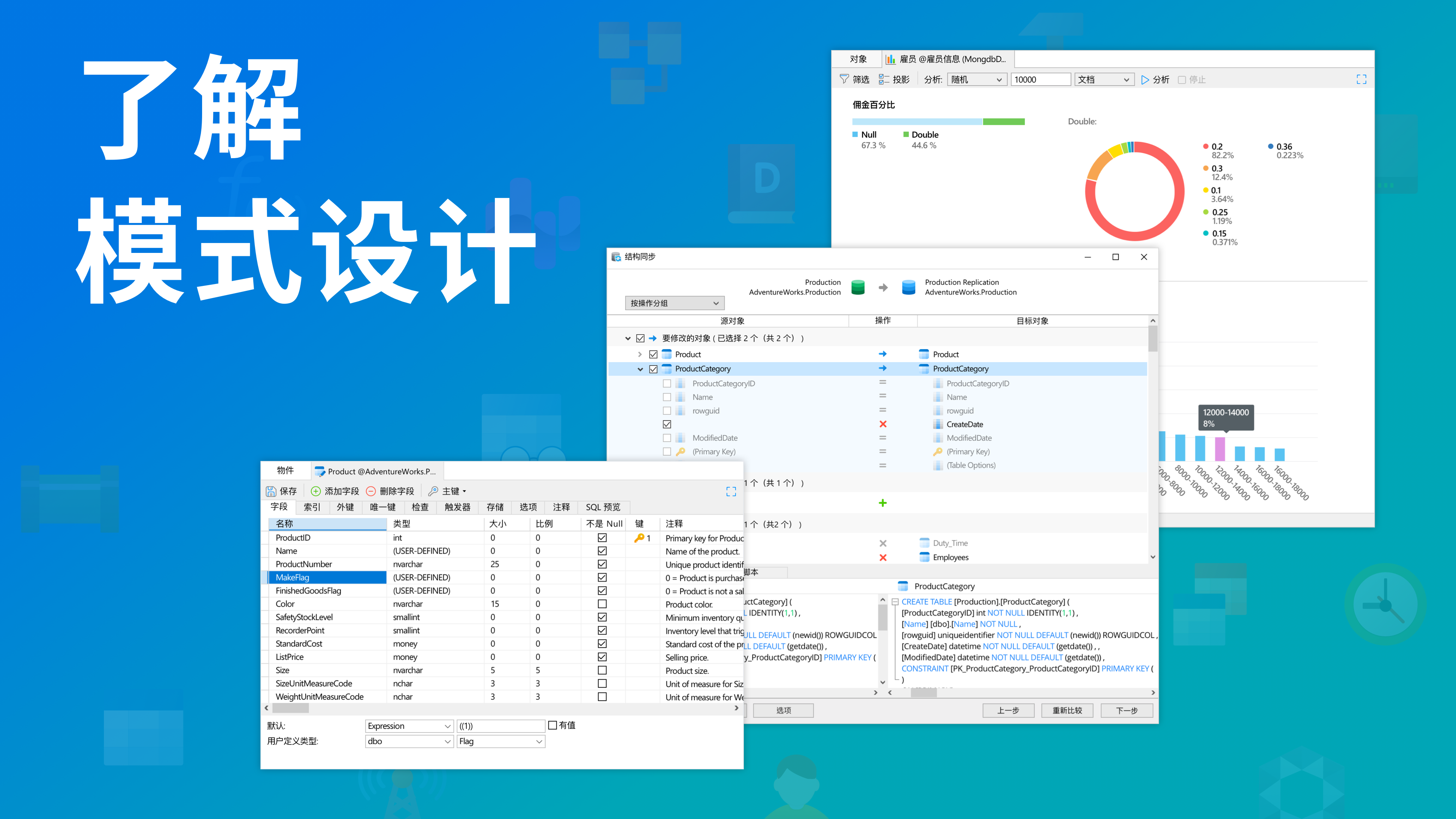The height and width of the screenshot is (819, 1456).
Task: Start analysis with the 分析 play icon
Action: pyautogui.click(x=1145, y=80)
